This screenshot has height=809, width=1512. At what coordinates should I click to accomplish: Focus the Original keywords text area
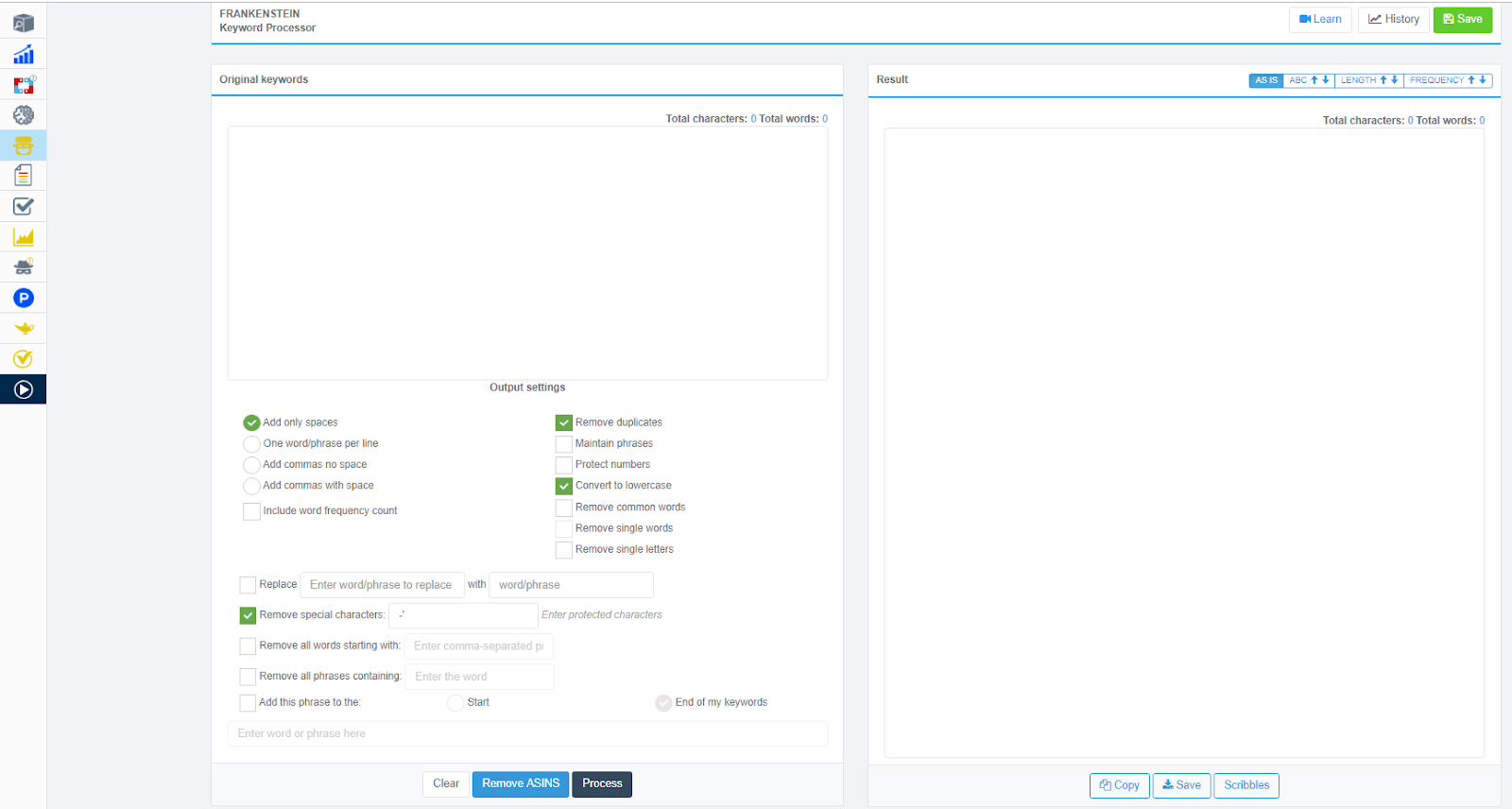pos(527,253)
